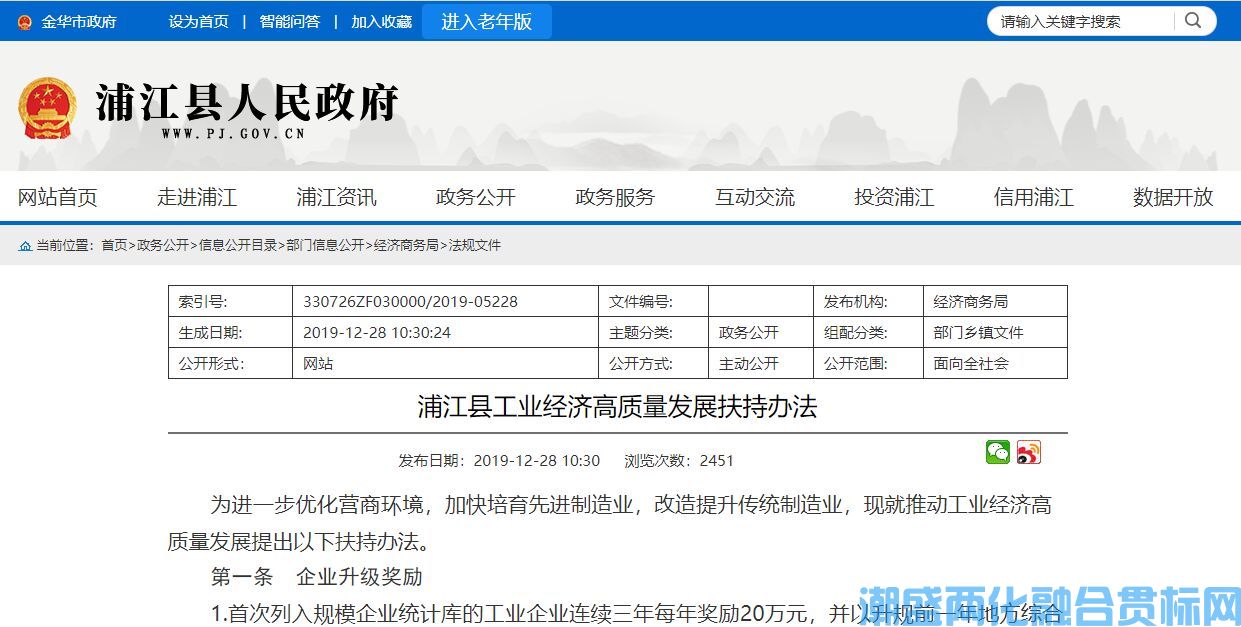Click the 组配分类: label cell
This screenshot has height=627, width=1241.
coord(868,332)
